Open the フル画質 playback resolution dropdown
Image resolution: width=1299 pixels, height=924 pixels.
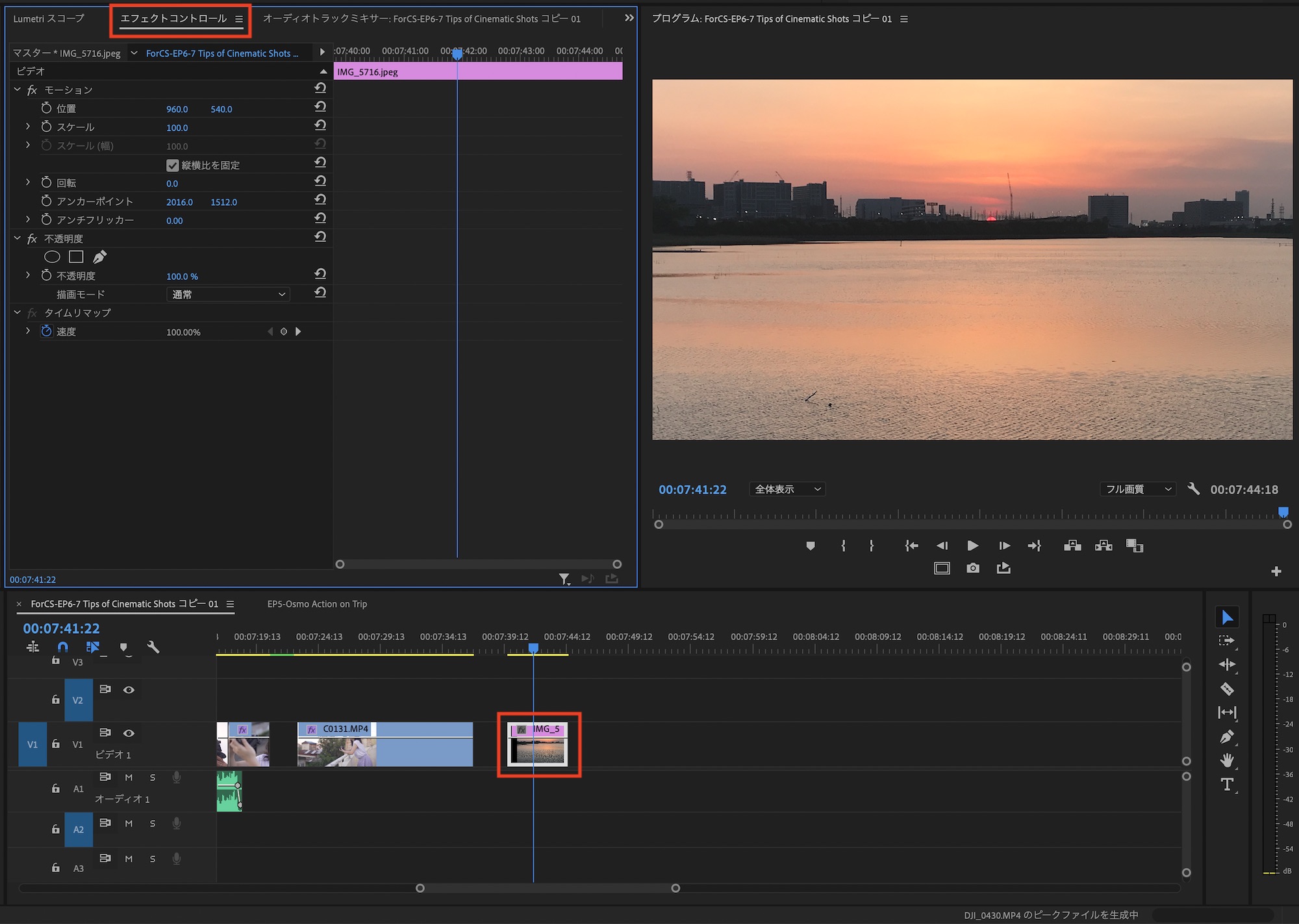click(x=1138, y=489)
